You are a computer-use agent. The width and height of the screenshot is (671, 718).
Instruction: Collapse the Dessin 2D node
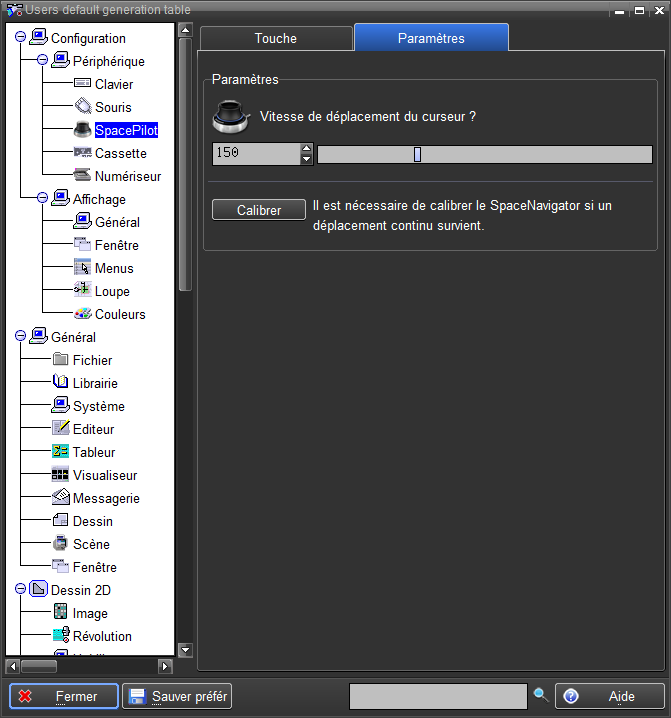(20, 590)
